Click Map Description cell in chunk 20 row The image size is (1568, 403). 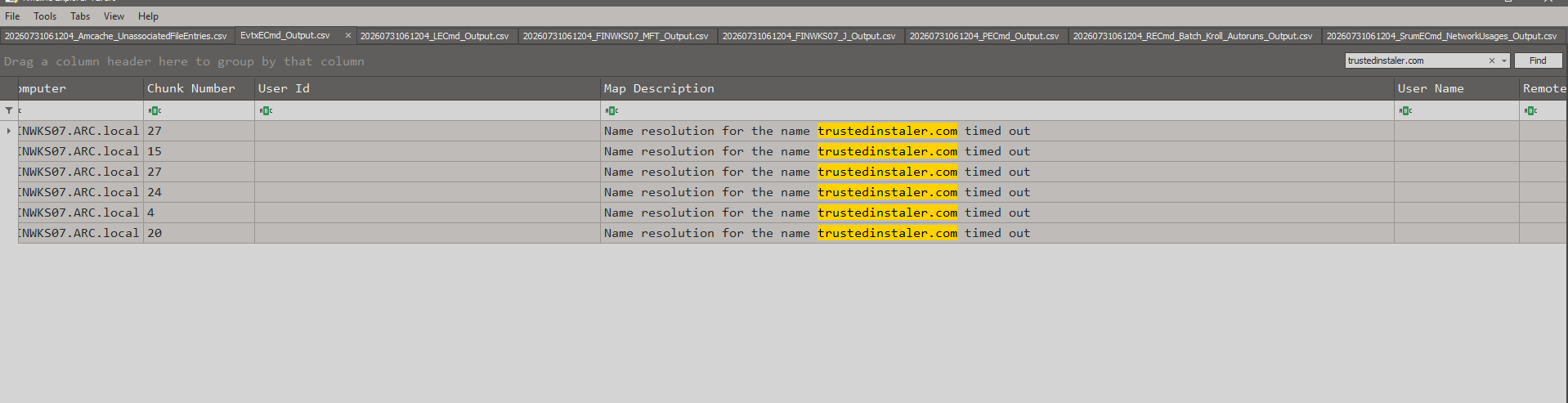[x=997, y=233]
